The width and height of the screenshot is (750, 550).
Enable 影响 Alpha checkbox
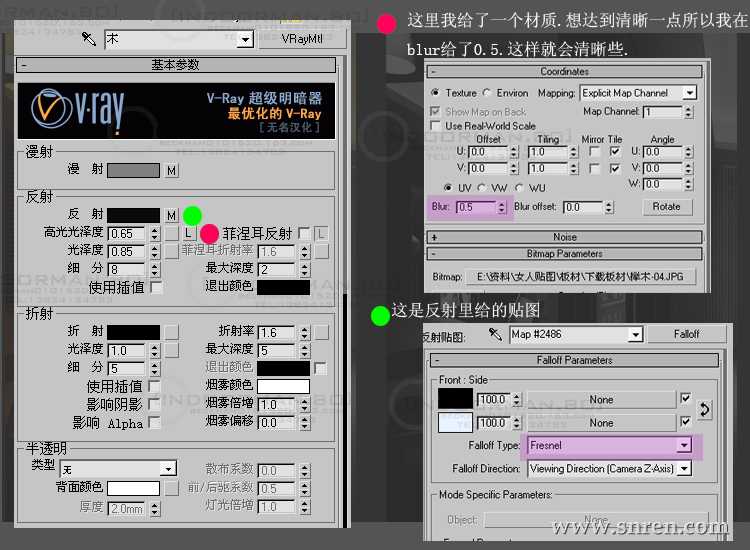[x=154, y=422]
